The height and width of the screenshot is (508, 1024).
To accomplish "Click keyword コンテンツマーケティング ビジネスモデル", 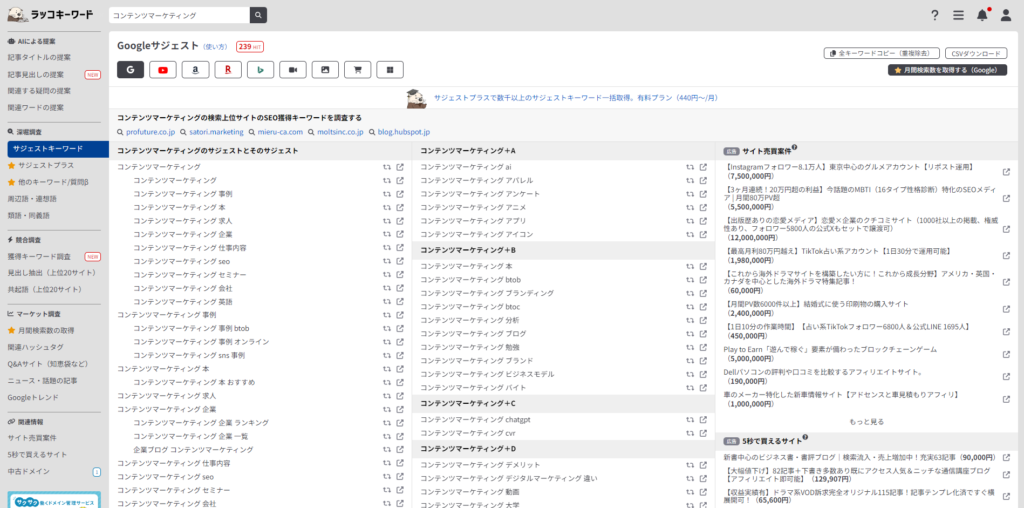I will click(487, 374).
